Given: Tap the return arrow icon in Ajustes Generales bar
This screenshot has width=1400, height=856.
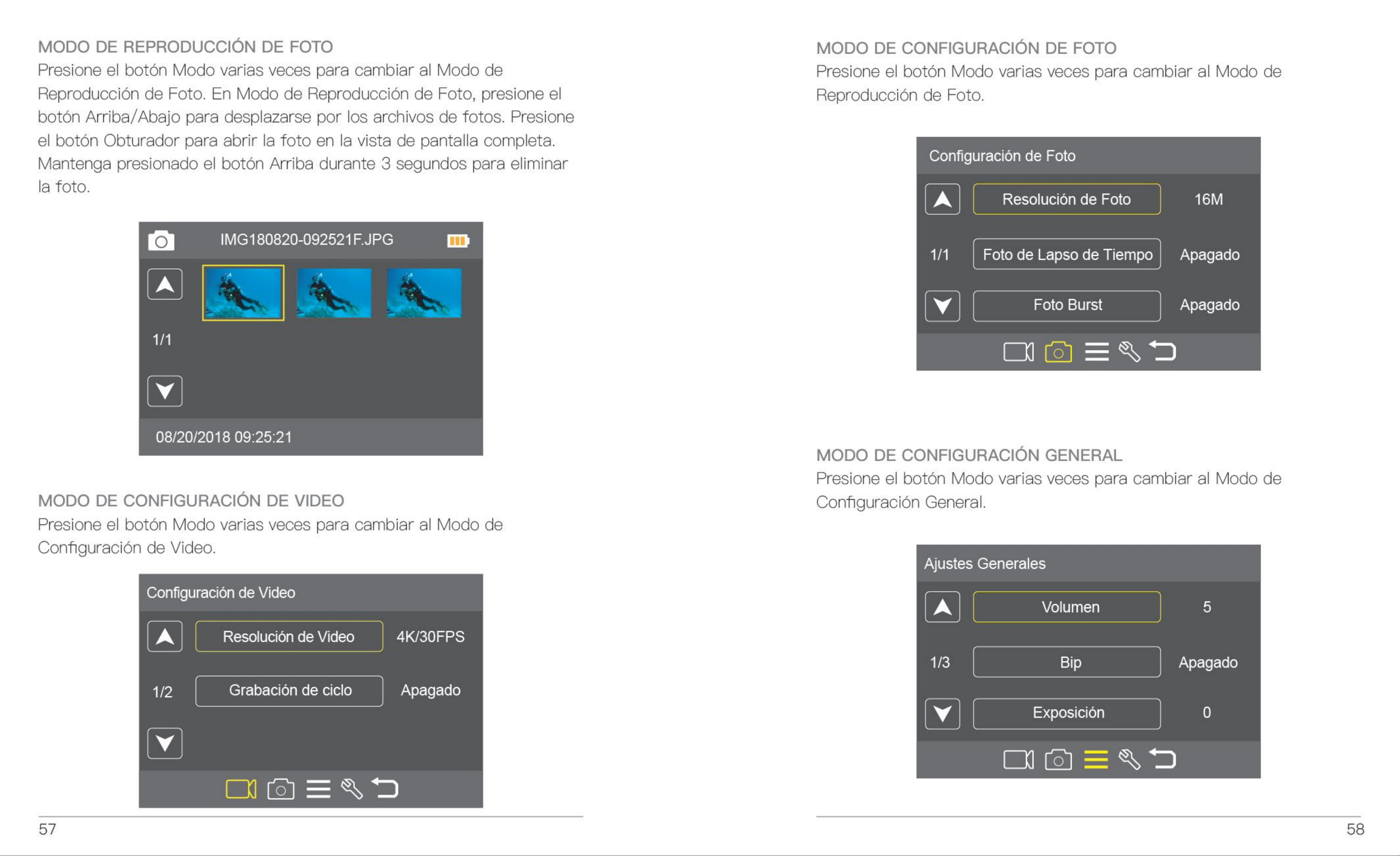Looking at the screenshot, I should click(1162, 759).
